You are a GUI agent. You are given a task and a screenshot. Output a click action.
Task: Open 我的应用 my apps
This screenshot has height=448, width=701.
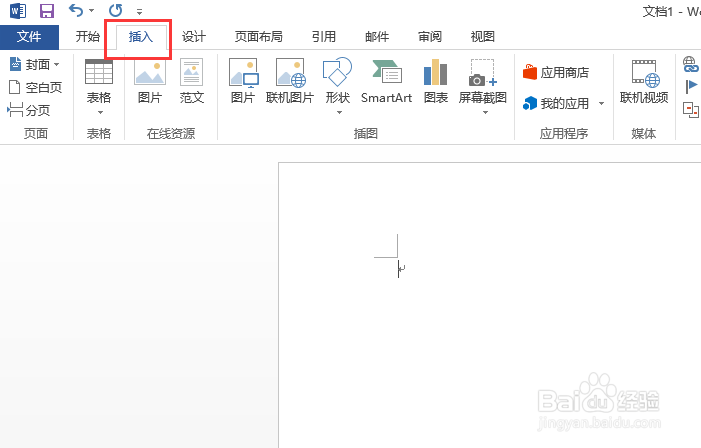tap(556, 103)
